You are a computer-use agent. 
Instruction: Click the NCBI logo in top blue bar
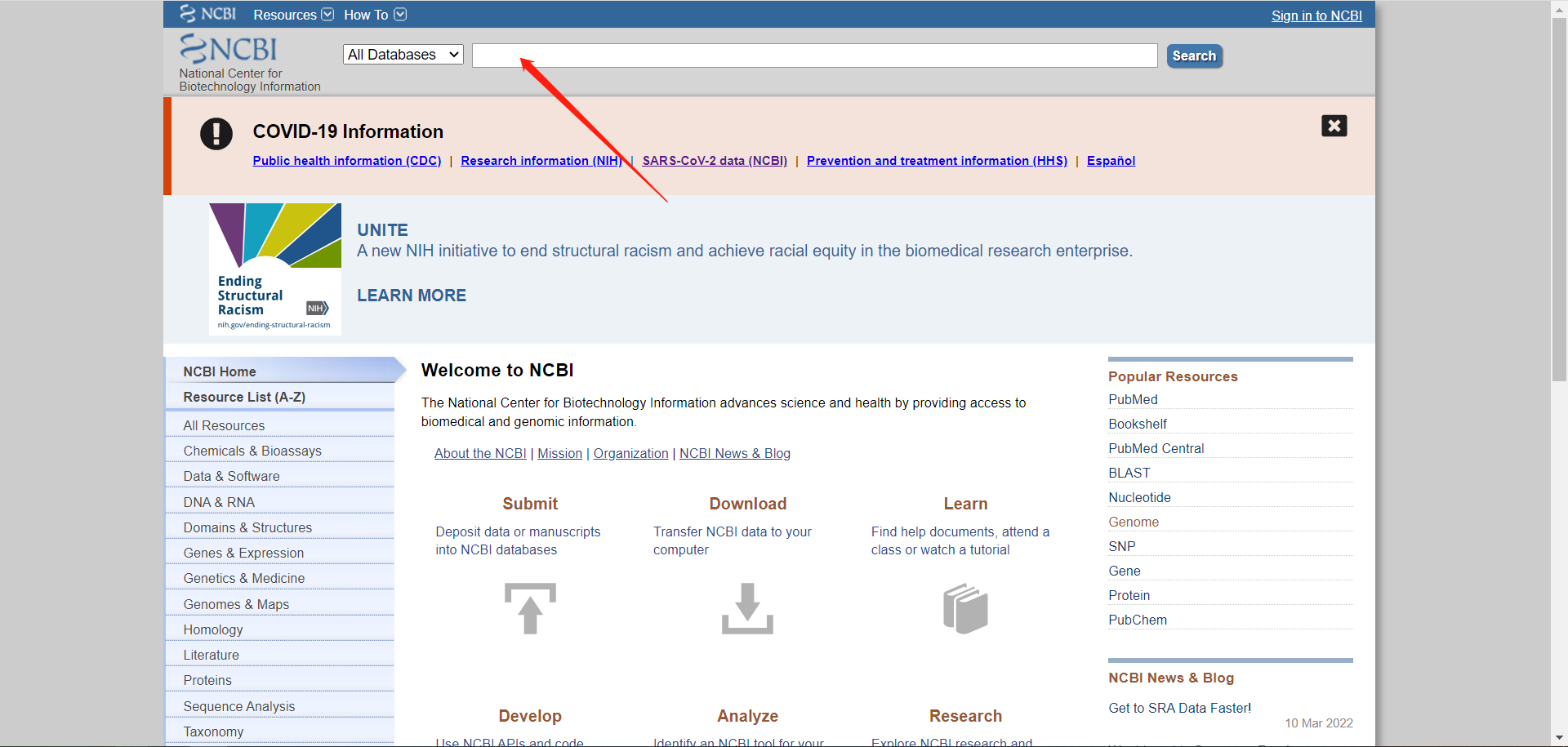click(208, 14)
